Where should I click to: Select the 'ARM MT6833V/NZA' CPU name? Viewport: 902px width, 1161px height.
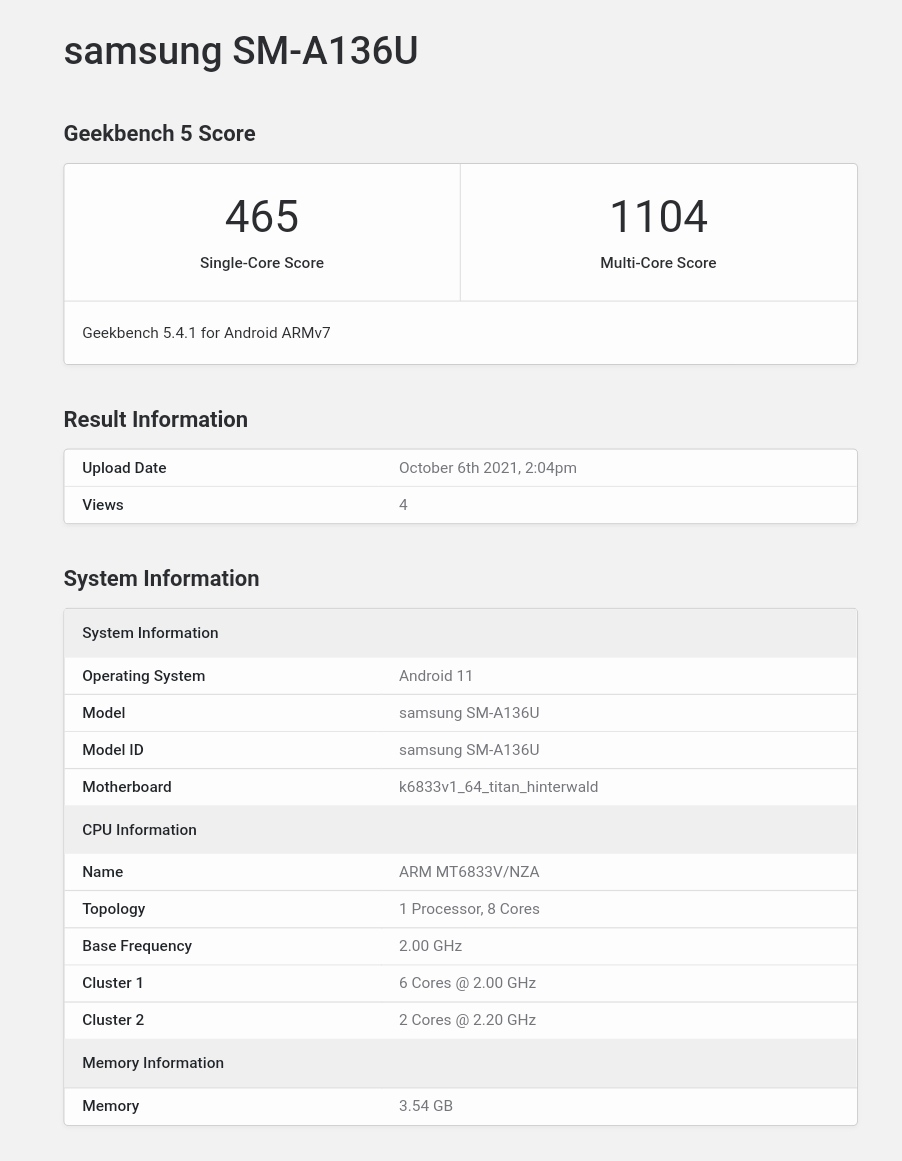click(470, 872)
